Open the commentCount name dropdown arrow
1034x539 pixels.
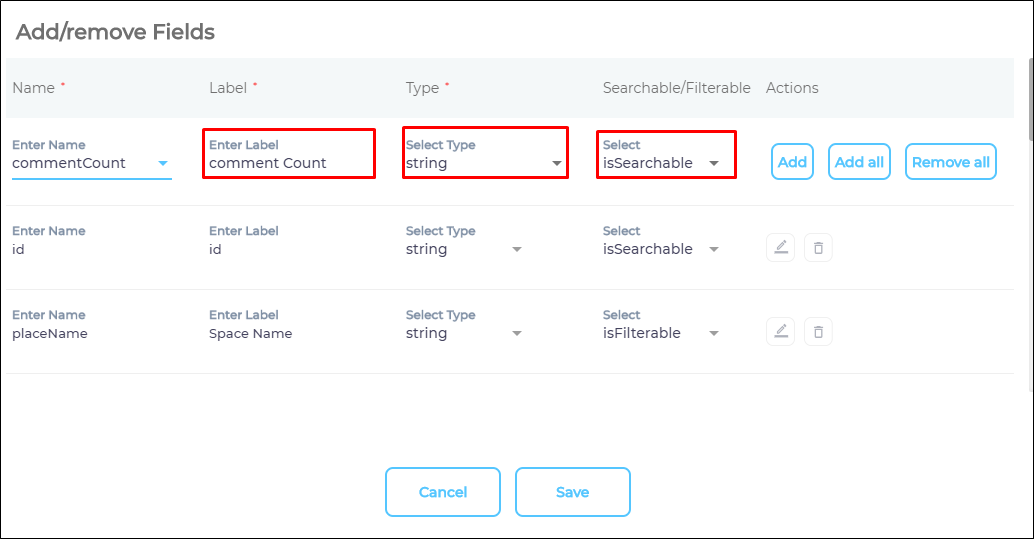[163, 163]
